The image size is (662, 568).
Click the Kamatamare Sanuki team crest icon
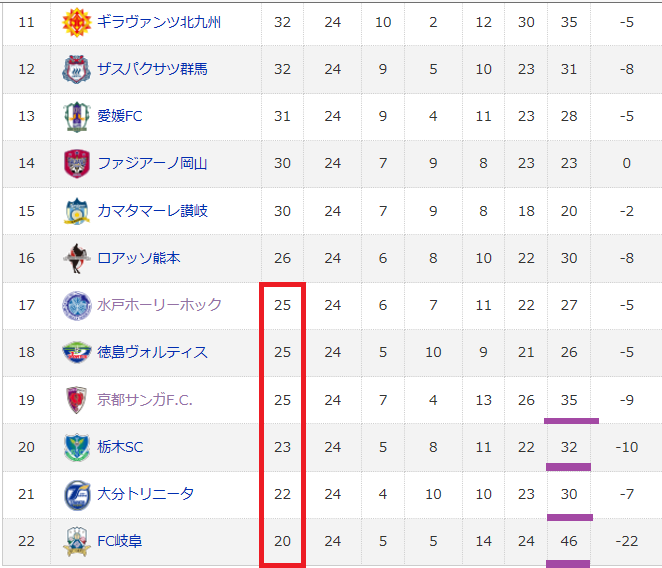pyautogui.click(x=76, y=211)
